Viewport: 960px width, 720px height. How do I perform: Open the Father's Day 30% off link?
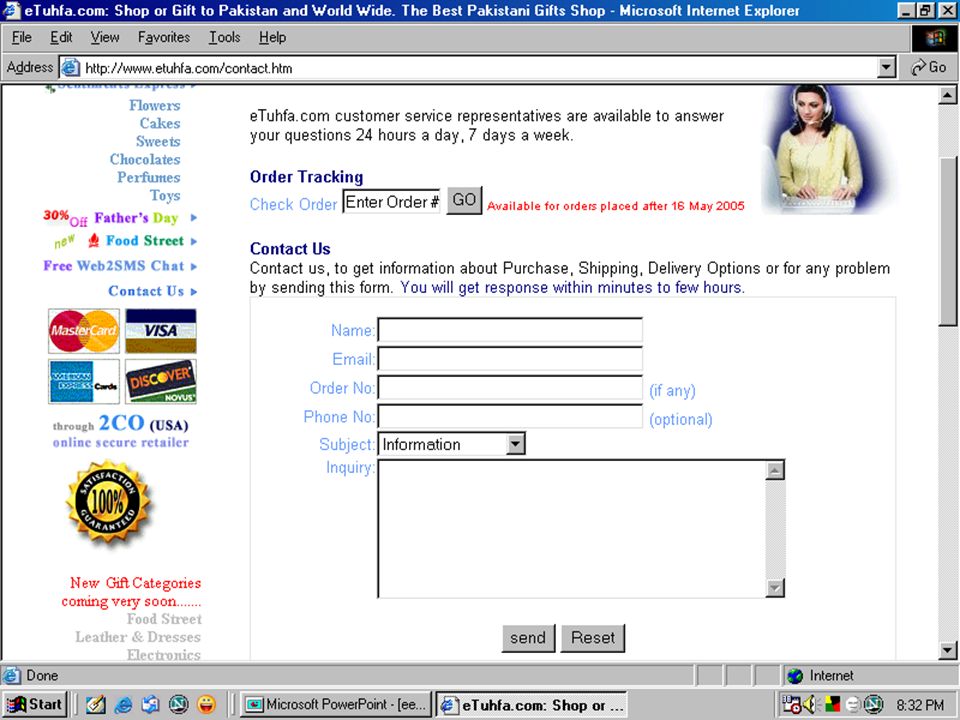119,217
